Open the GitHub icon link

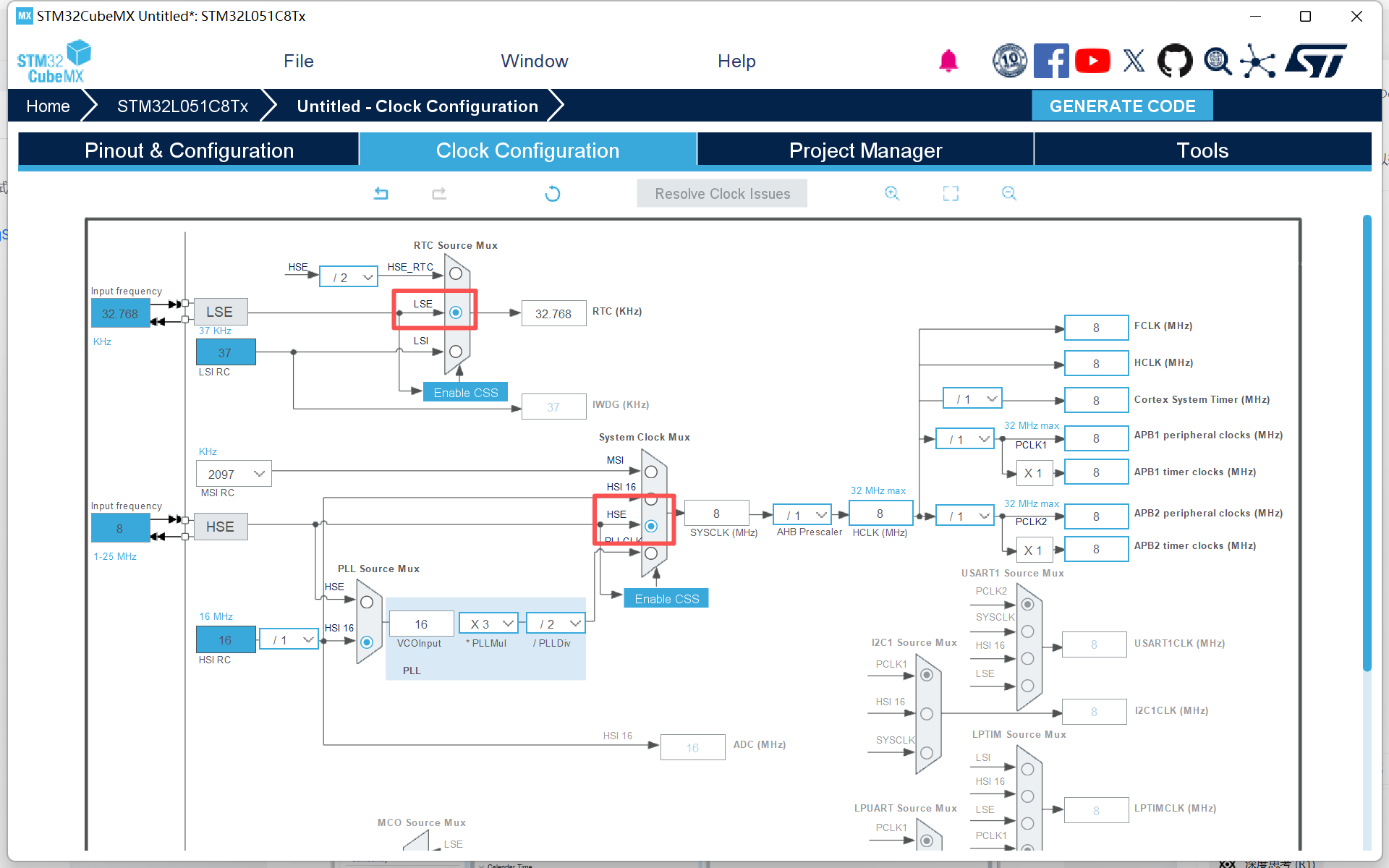pos(1175,61)
